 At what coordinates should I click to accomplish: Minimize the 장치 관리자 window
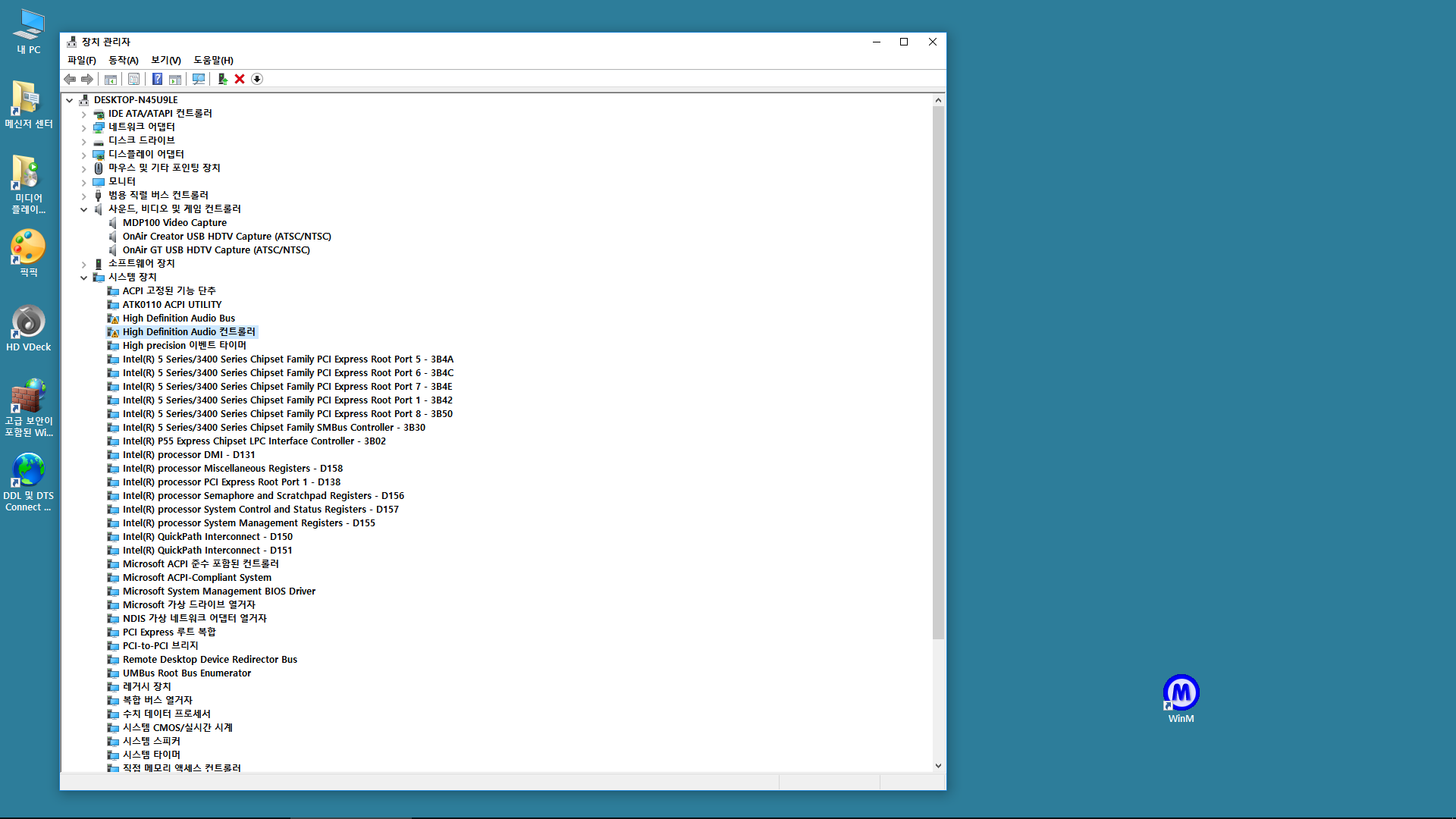877,42
